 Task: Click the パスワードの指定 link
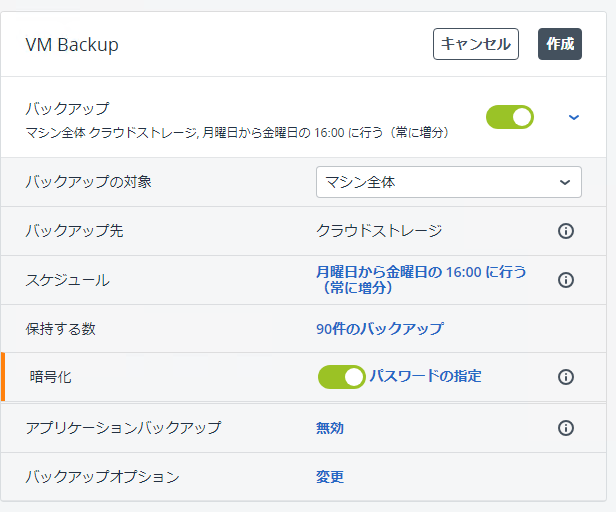(x=425, y=376)
